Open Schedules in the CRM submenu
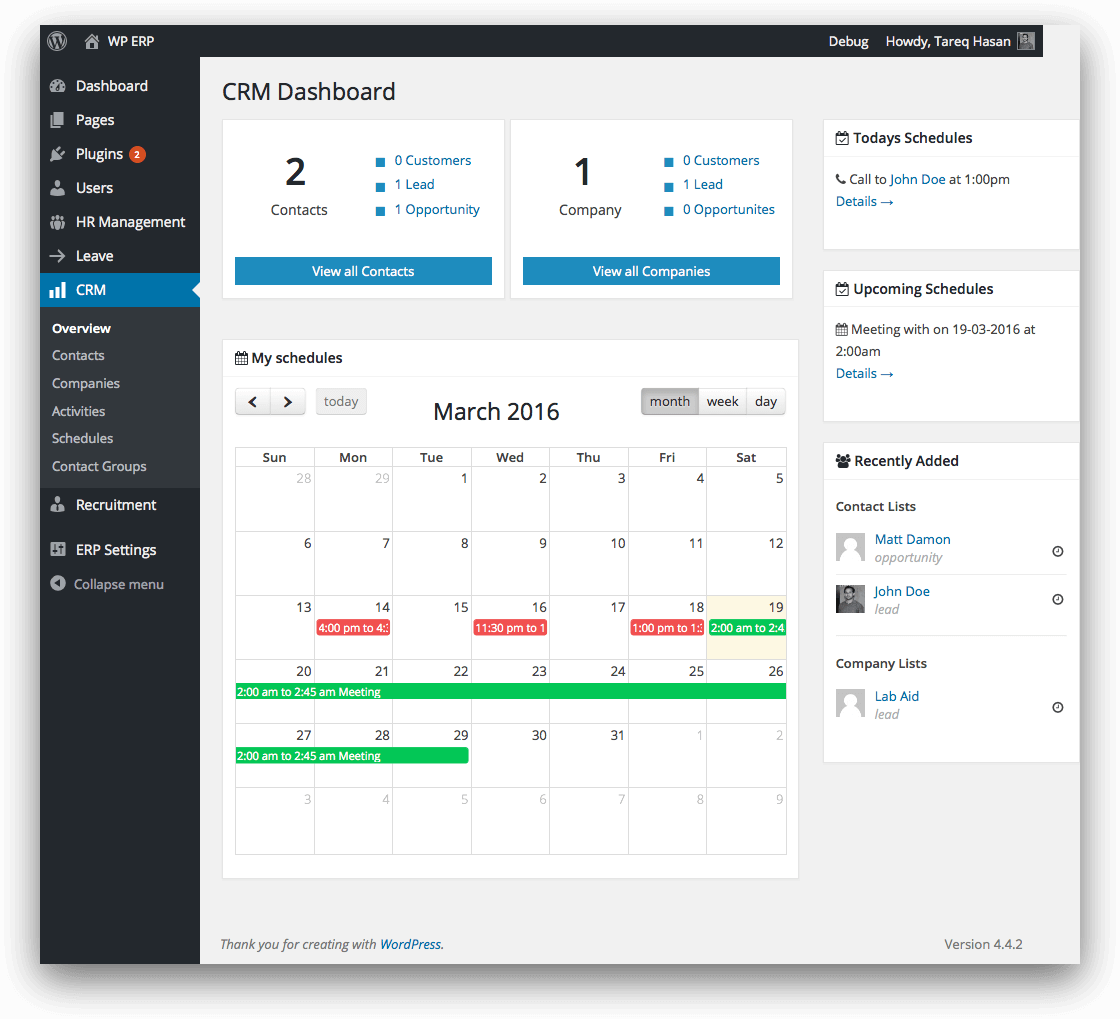The width and height of the screenshot is (1120, 1019). click(x=83, y=438)
